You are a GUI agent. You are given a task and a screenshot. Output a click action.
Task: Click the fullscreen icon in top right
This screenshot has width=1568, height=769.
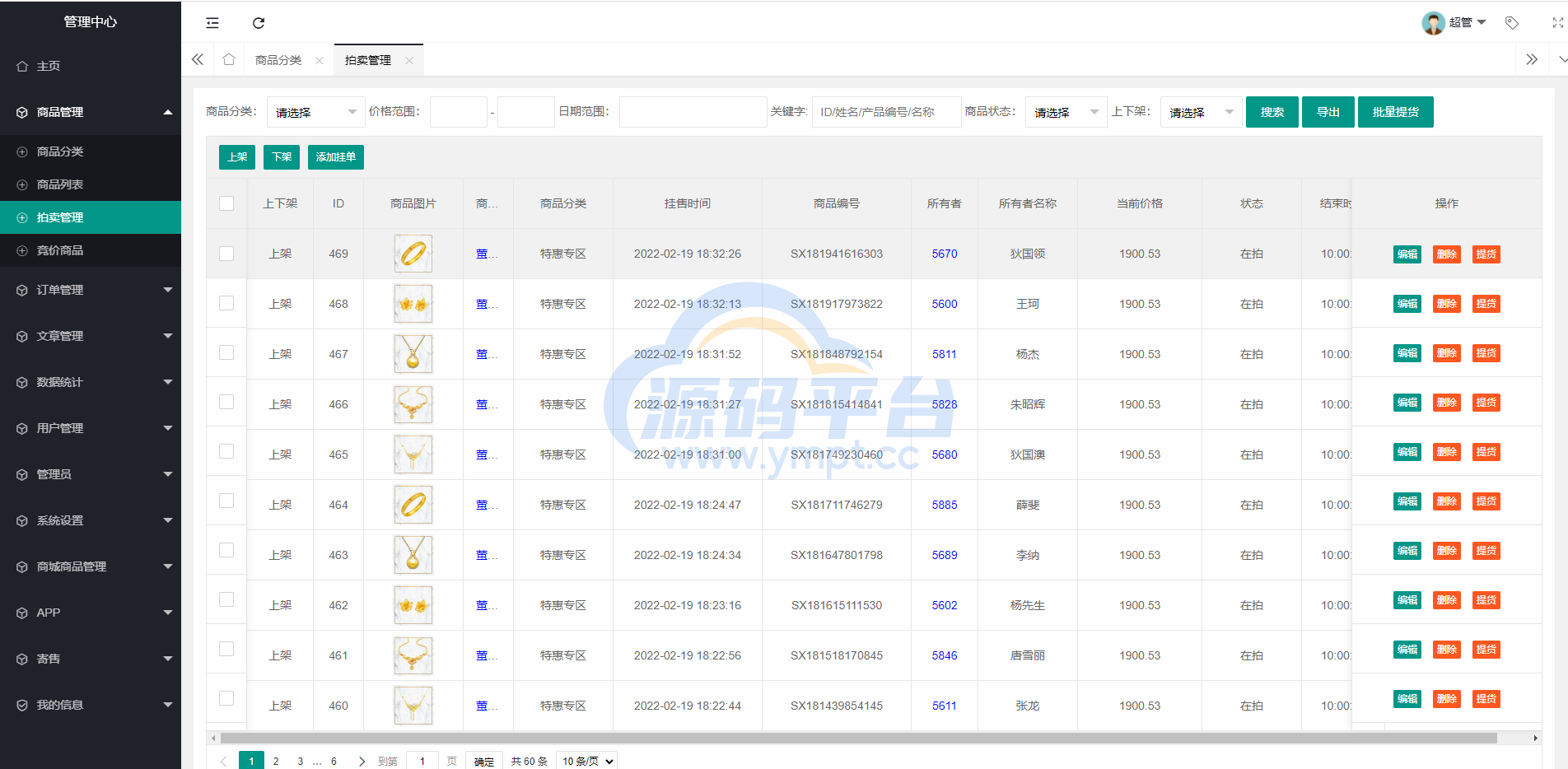(1558, 23)
